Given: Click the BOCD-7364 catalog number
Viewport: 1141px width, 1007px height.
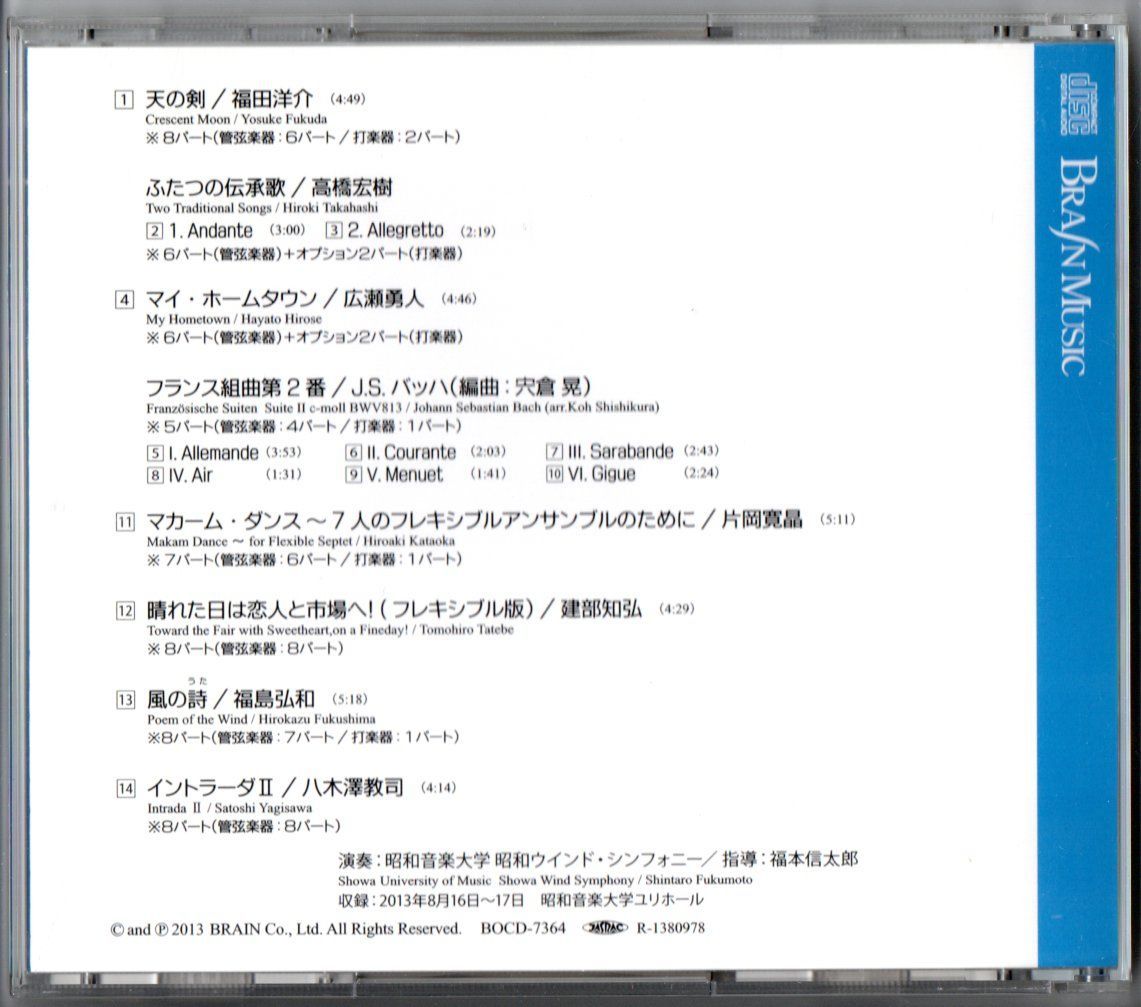Looking at the screenshot, I should (523, 928).
